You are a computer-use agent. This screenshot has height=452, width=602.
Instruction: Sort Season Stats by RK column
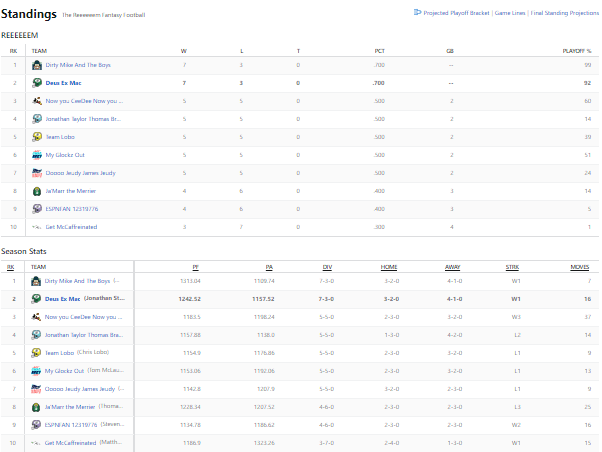click(11, 267)
